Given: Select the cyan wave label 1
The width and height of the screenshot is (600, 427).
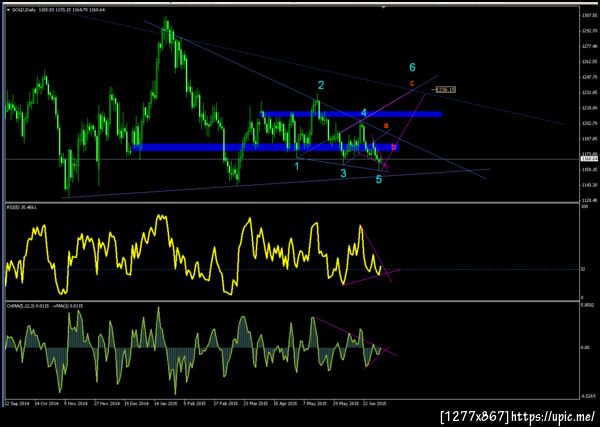Looking at the screenshot, I should [297, 166].
